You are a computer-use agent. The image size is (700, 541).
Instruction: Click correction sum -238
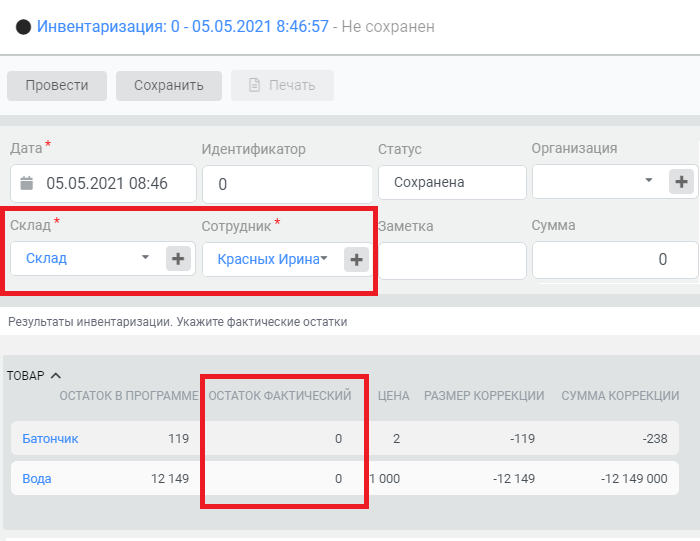coord(655,439)
